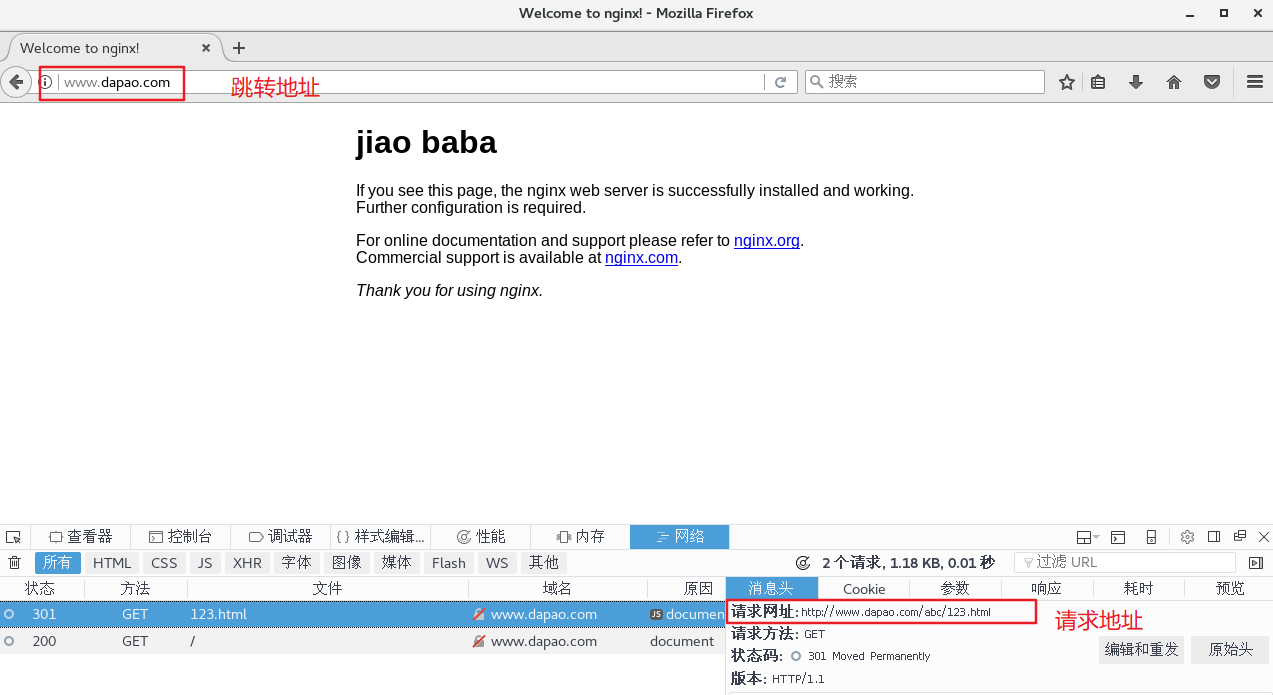Close the Welcome to nginx! tab

(207, 48)
